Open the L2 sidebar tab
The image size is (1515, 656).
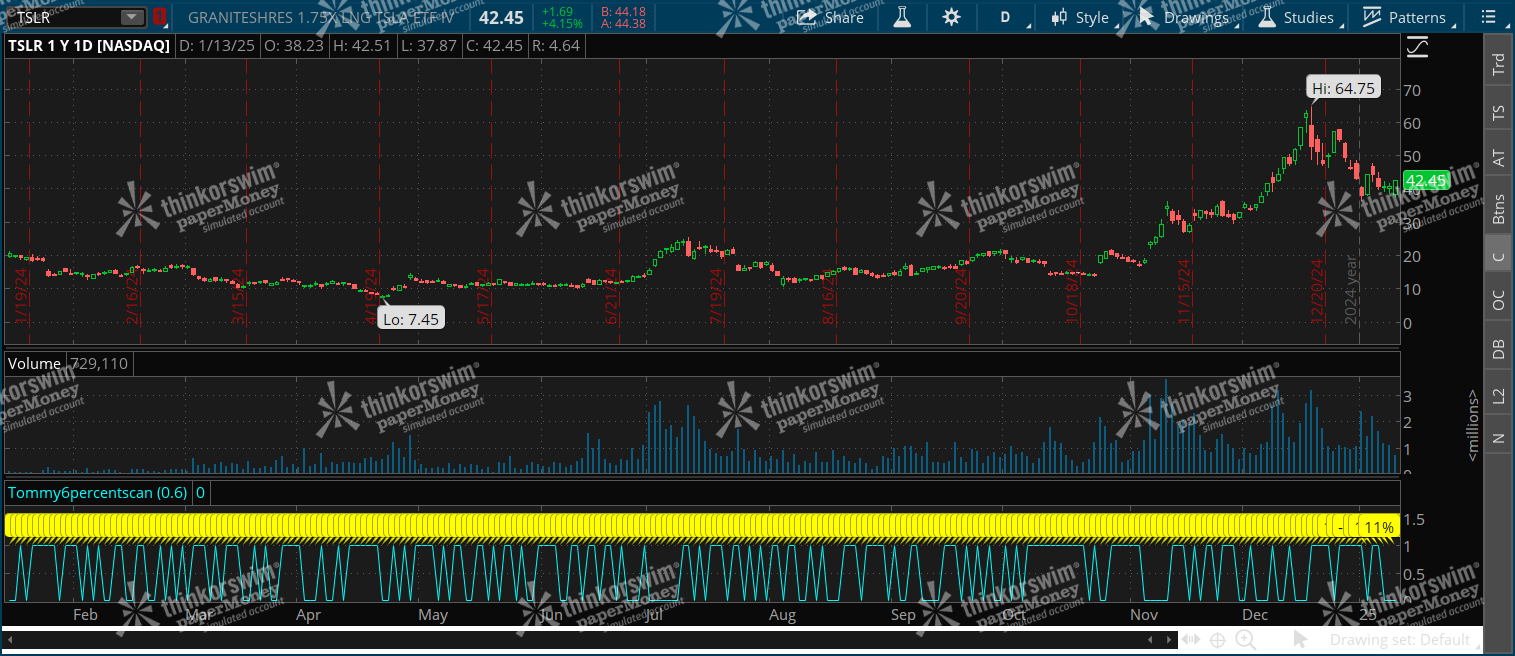(1498, 396)
